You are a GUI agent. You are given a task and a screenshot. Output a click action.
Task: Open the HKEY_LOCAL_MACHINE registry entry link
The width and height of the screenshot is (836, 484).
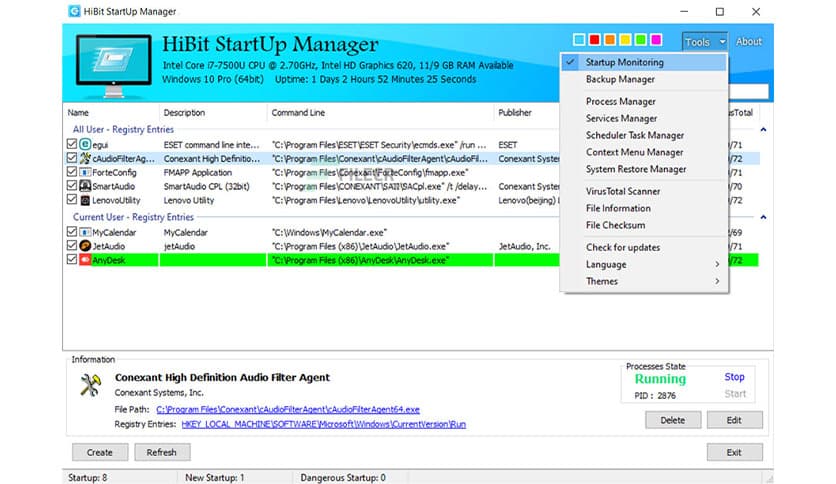coord(324,424)
